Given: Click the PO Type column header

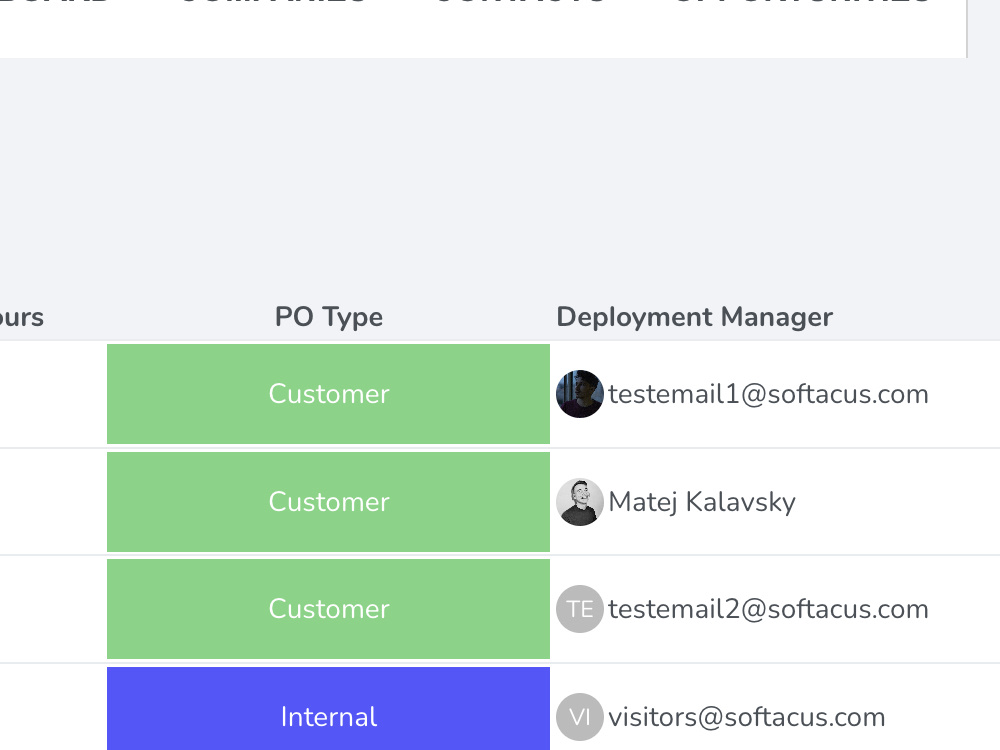Looking at the screenshot, I should 328,317.
